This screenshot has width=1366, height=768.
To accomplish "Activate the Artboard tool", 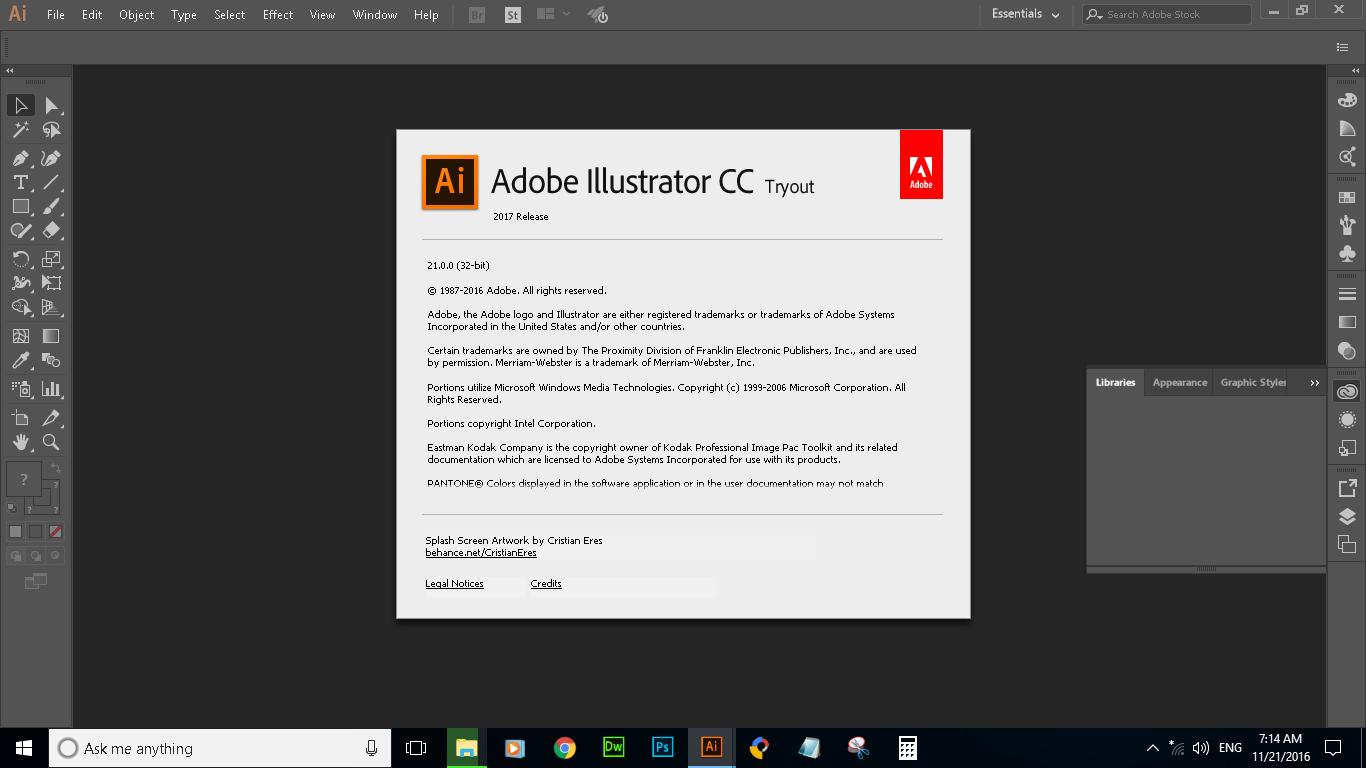I will tap(21, 418).
